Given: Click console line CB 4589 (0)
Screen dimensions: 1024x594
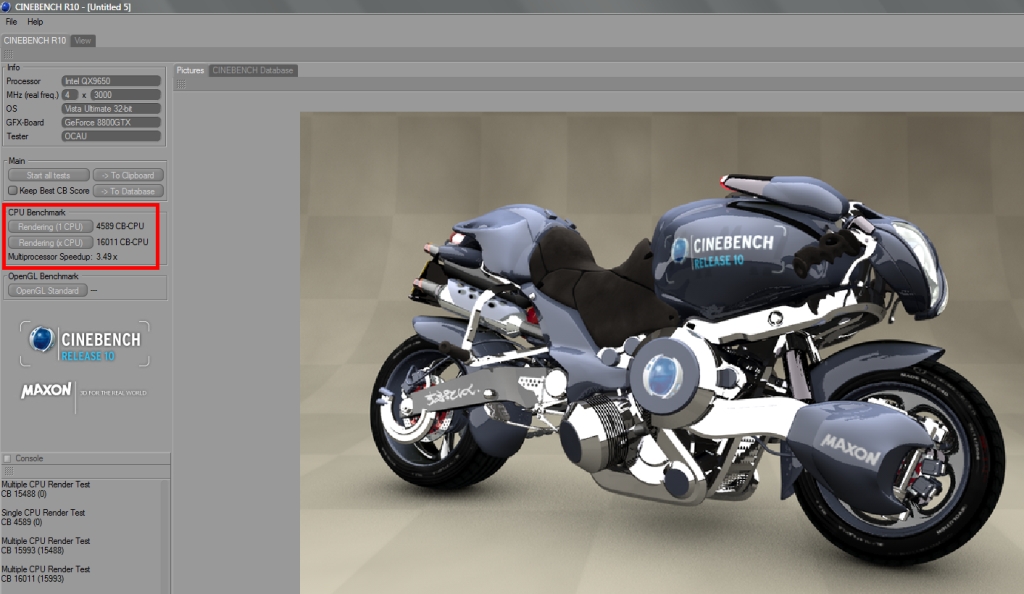Looking at the screenshot, I should point(22,522).
